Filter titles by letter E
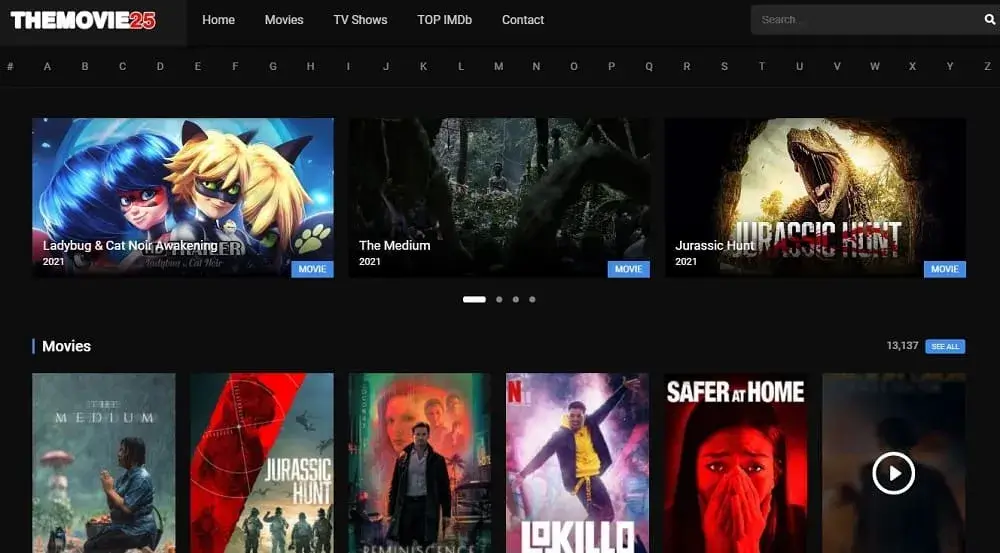This screenshot has height=553, width=1000. coord(198,66)
